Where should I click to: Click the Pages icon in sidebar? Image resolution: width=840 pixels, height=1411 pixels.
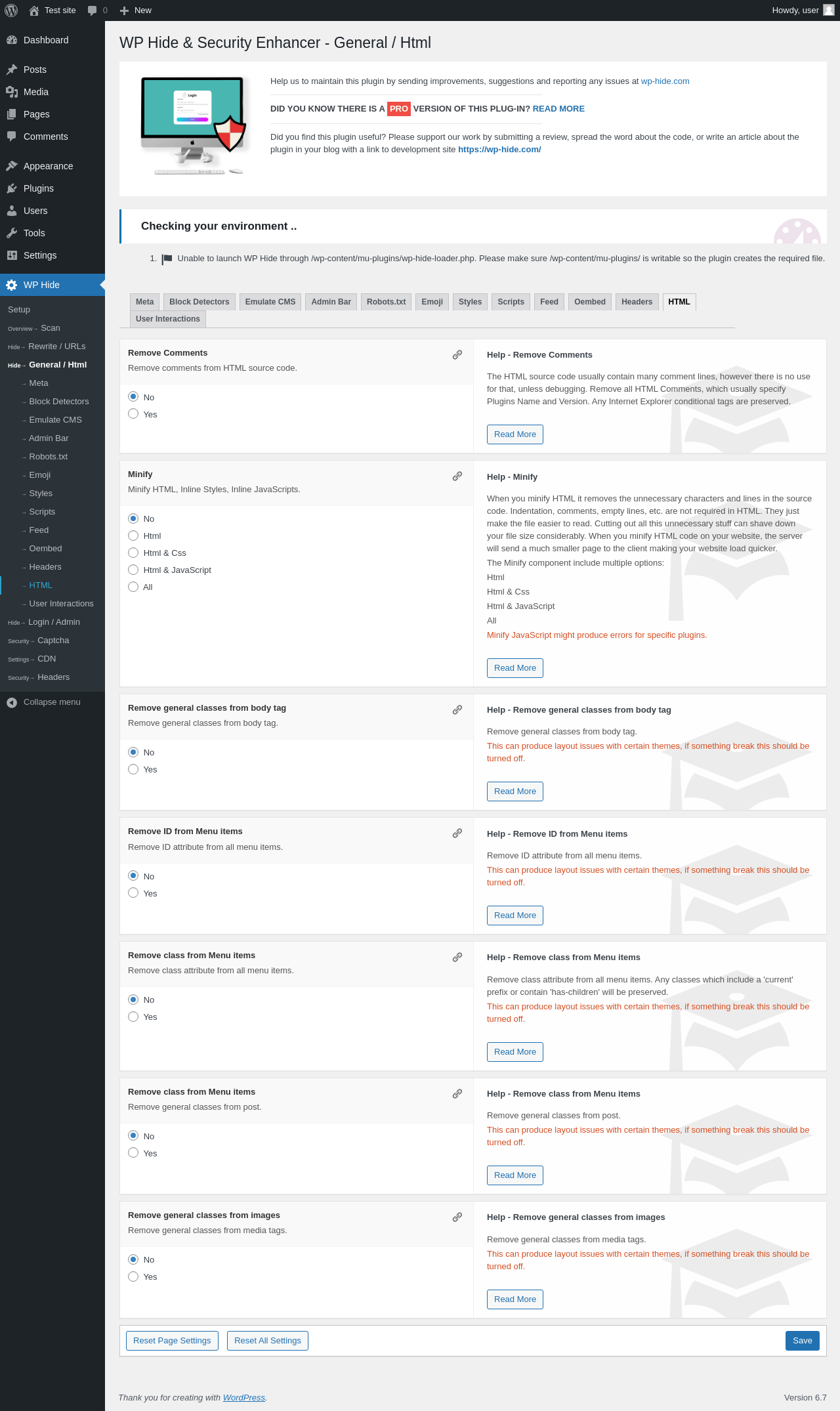pos(12,114)
